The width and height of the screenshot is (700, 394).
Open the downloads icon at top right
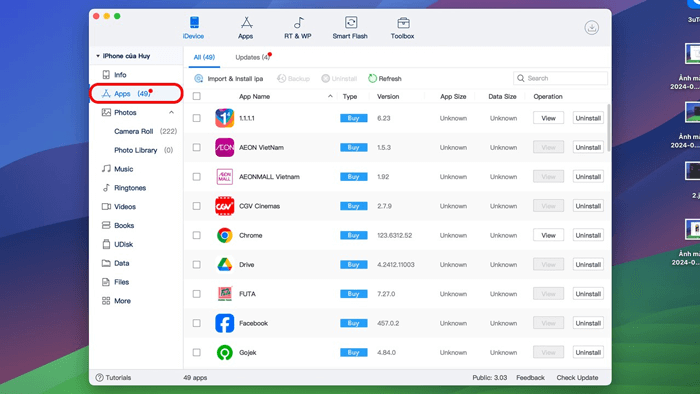(592, 28)
